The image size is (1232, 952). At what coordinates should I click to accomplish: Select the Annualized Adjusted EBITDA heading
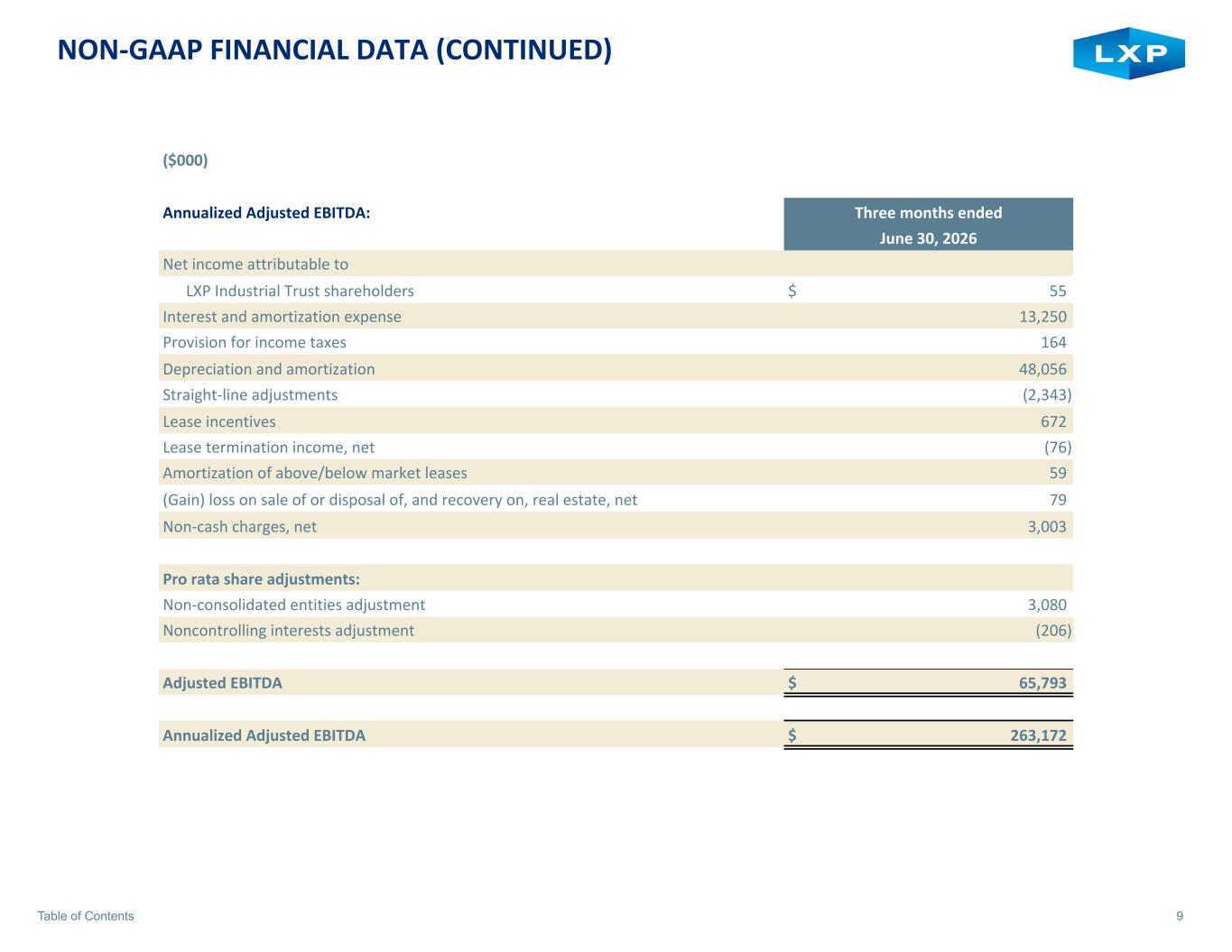coord(266,213)
